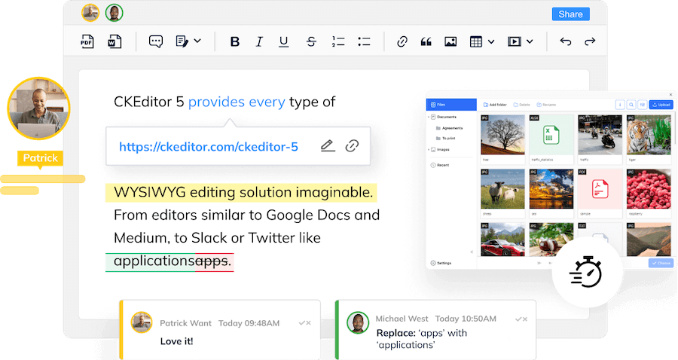Image resolution: width=678 pixels, height=360 pixels.
Task: Open the To print folder
Action: 445,138
